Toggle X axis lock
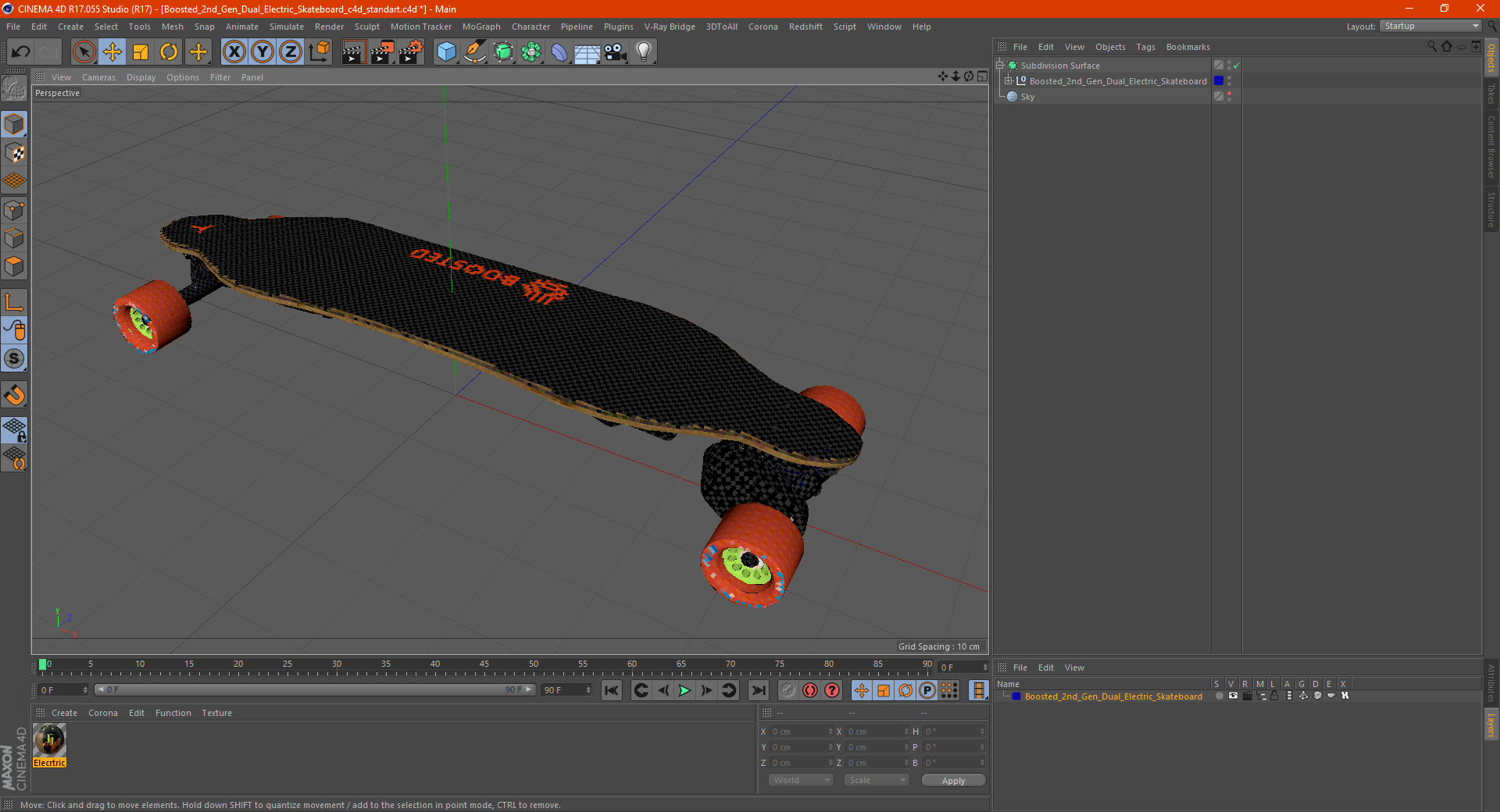Image resolution: width=1500 pixels, height=812 pixels. (234, 52)
